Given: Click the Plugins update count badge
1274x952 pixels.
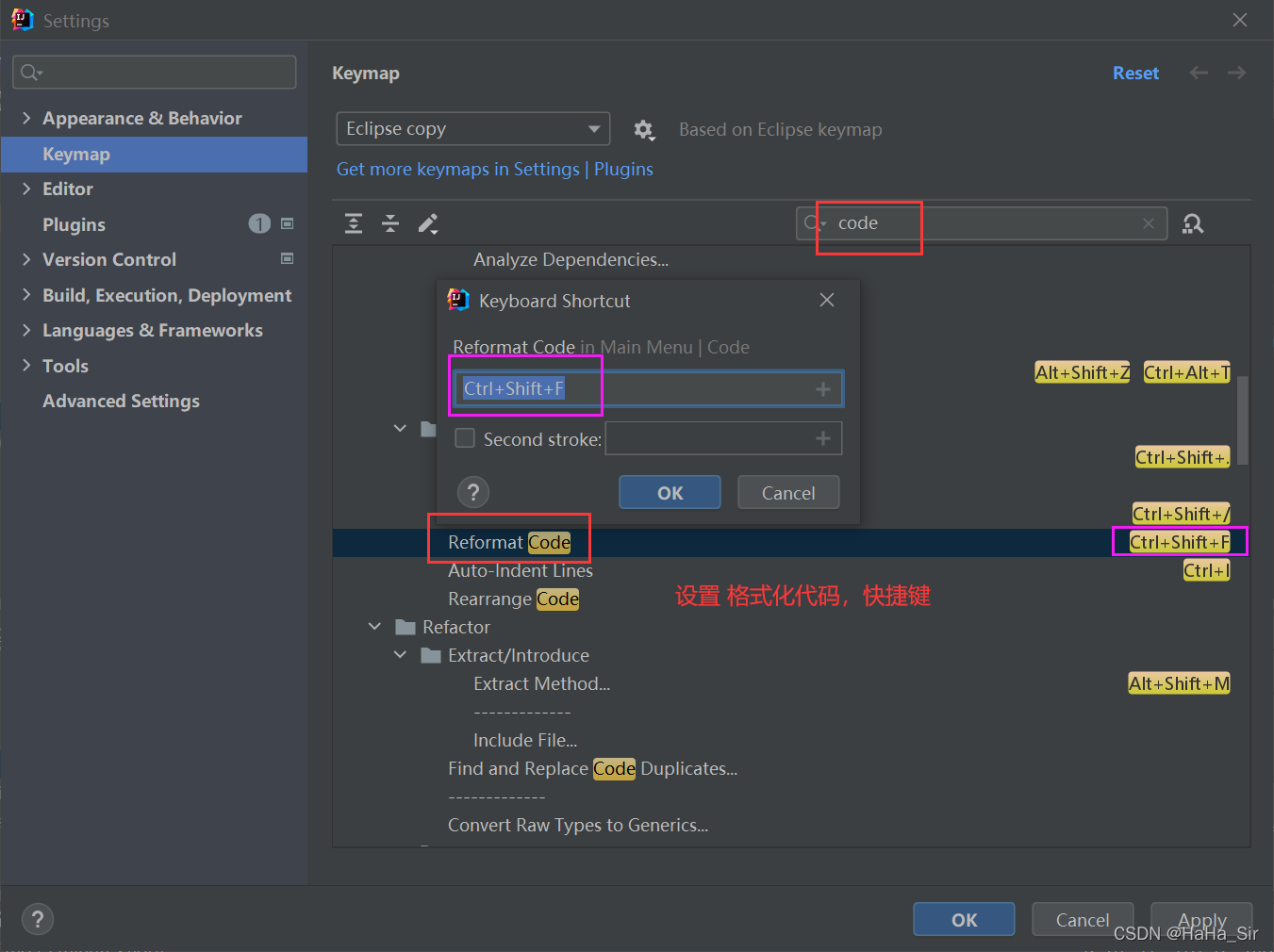Looking at the screenshot, I should [259, 223].
